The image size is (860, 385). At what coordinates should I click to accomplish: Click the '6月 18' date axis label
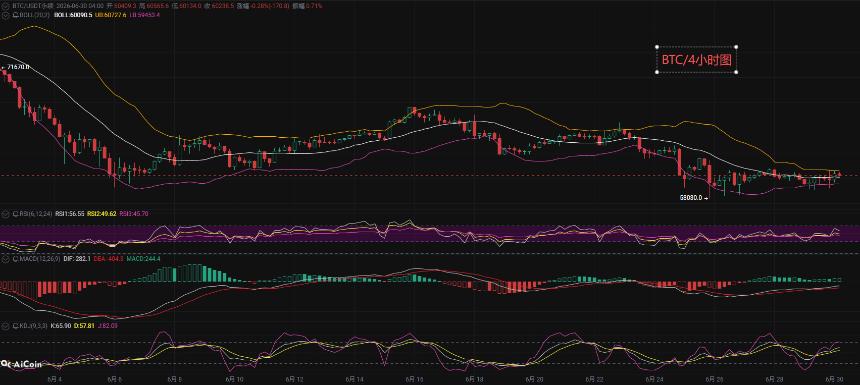(x=473, y=379)
